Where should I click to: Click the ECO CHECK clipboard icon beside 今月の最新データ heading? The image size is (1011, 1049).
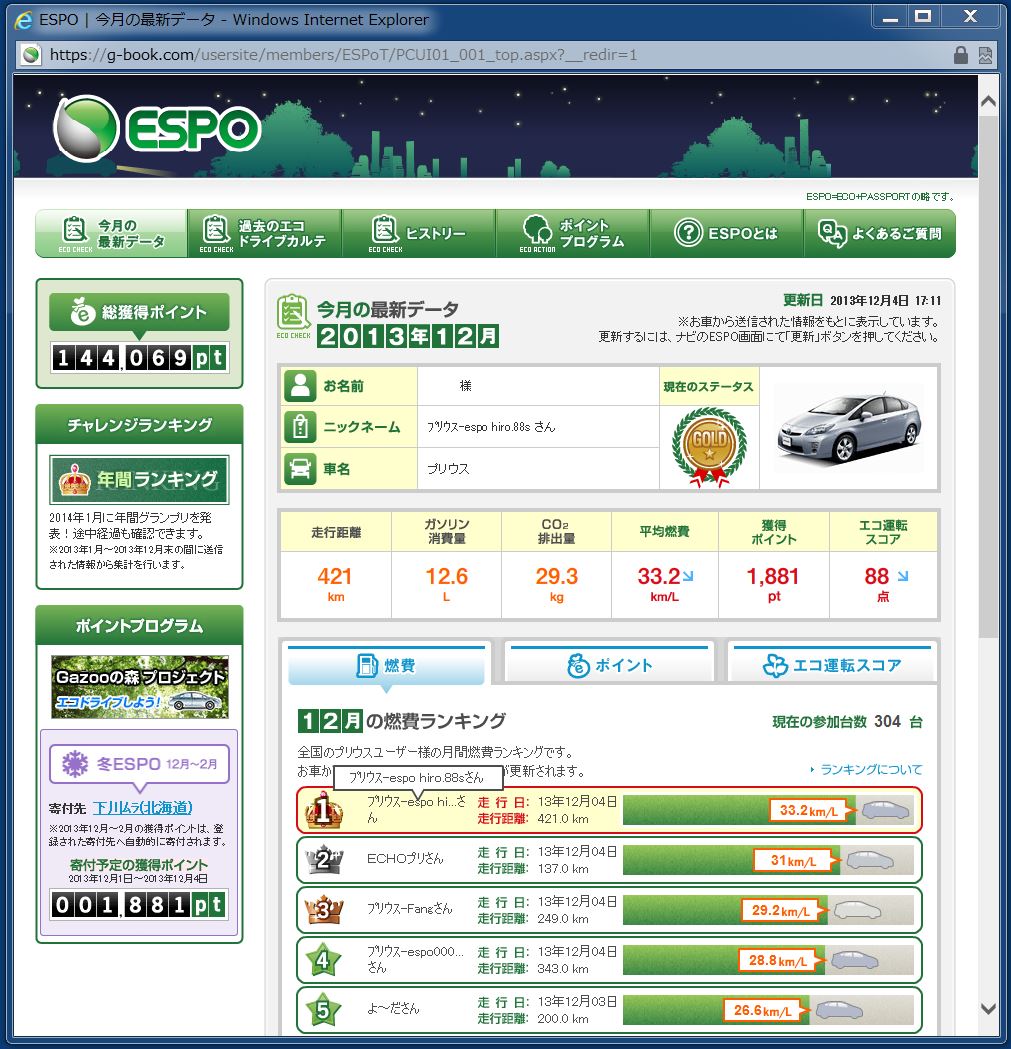point(293,316)
